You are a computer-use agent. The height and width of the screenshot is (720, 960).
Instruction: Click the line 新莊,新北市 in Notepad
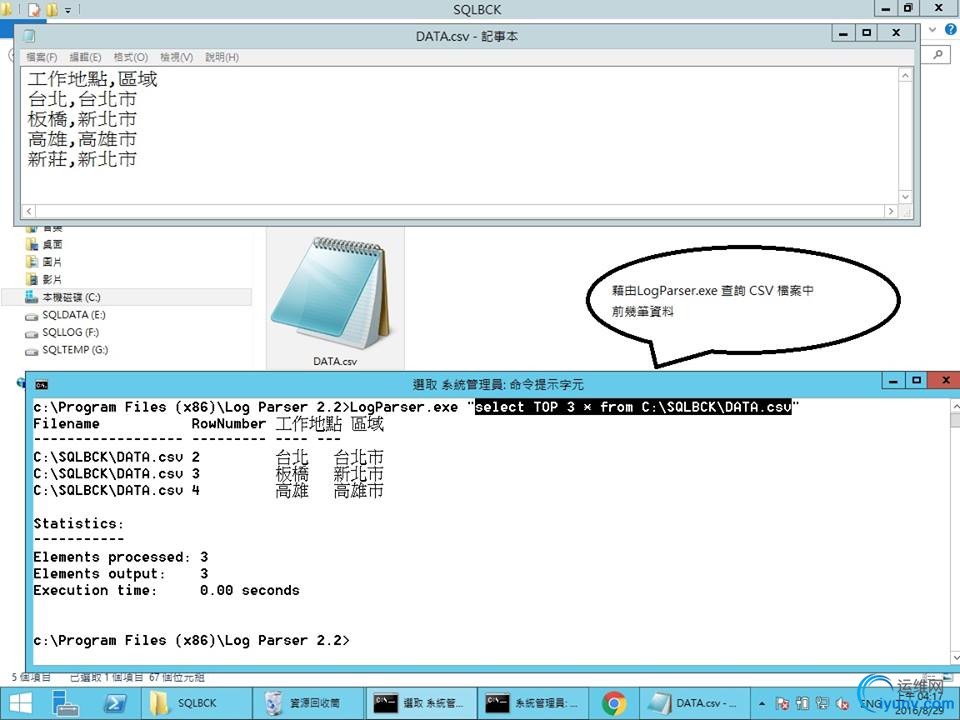click(82, 160)
